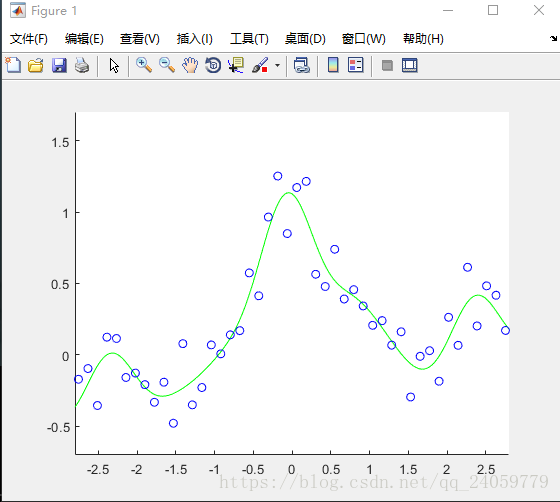Image resolution: width=560 pixels, height=502 pixels.
Task: Open the 插入(I) menu
Action: [195, 39]
